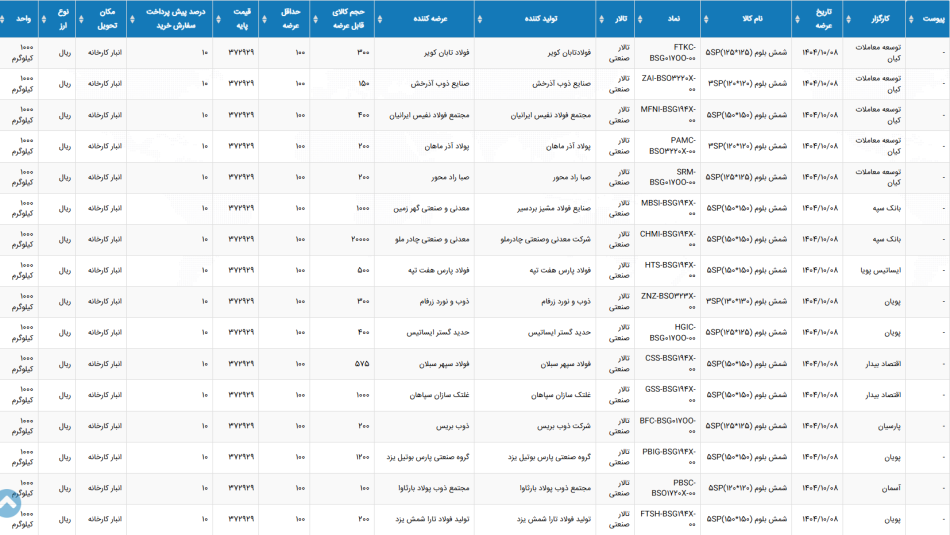950x535 pixels.
Task: Click broker cell پارسیان
Action: pos(889,426)
